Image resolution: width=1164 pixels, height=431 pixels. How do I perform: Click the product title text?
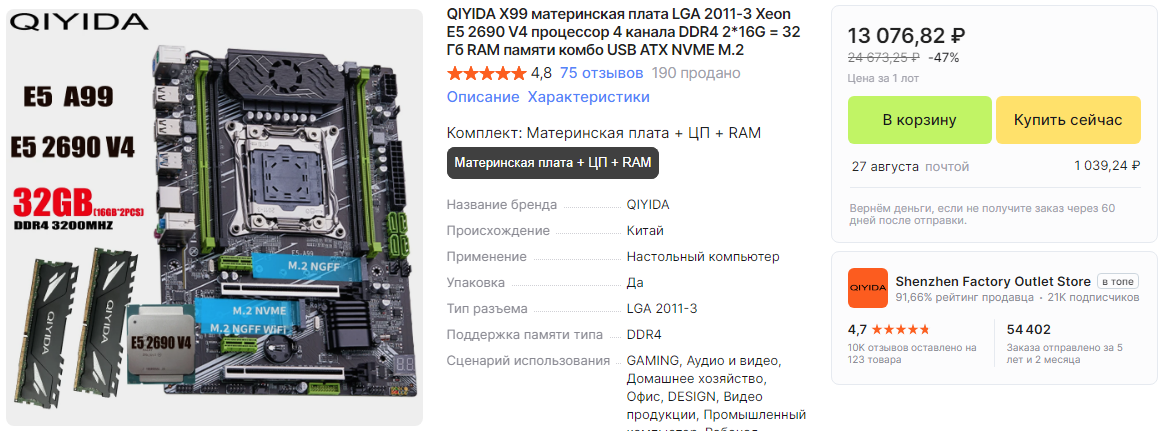624,33
